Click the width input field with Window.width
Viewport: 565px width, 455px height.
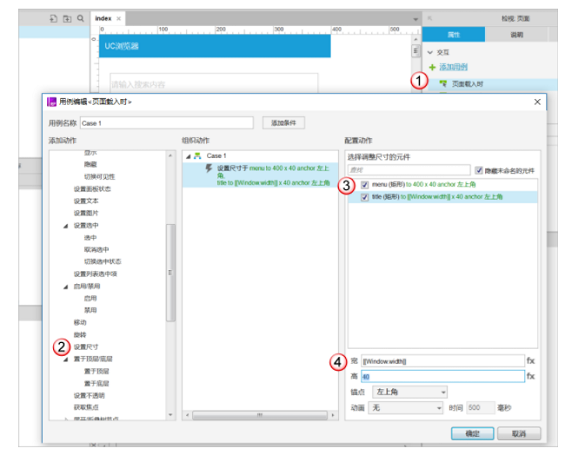coord(443,361)
